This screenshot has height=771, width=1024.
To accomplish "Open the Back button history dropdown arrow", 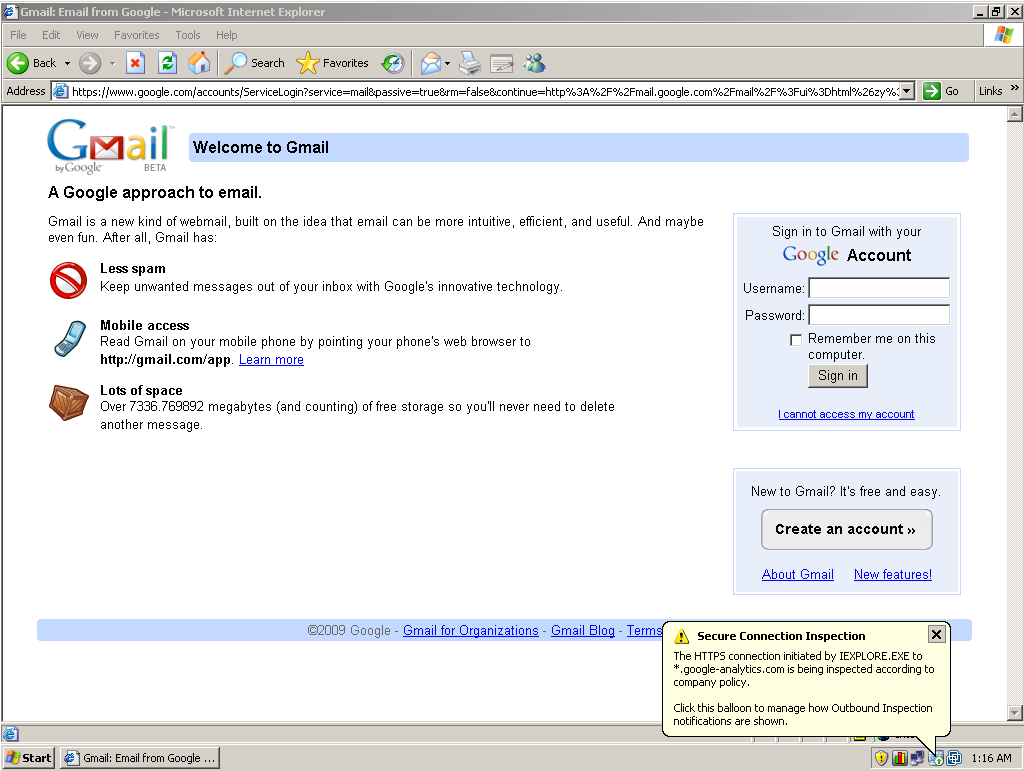I will click(67, 63).
